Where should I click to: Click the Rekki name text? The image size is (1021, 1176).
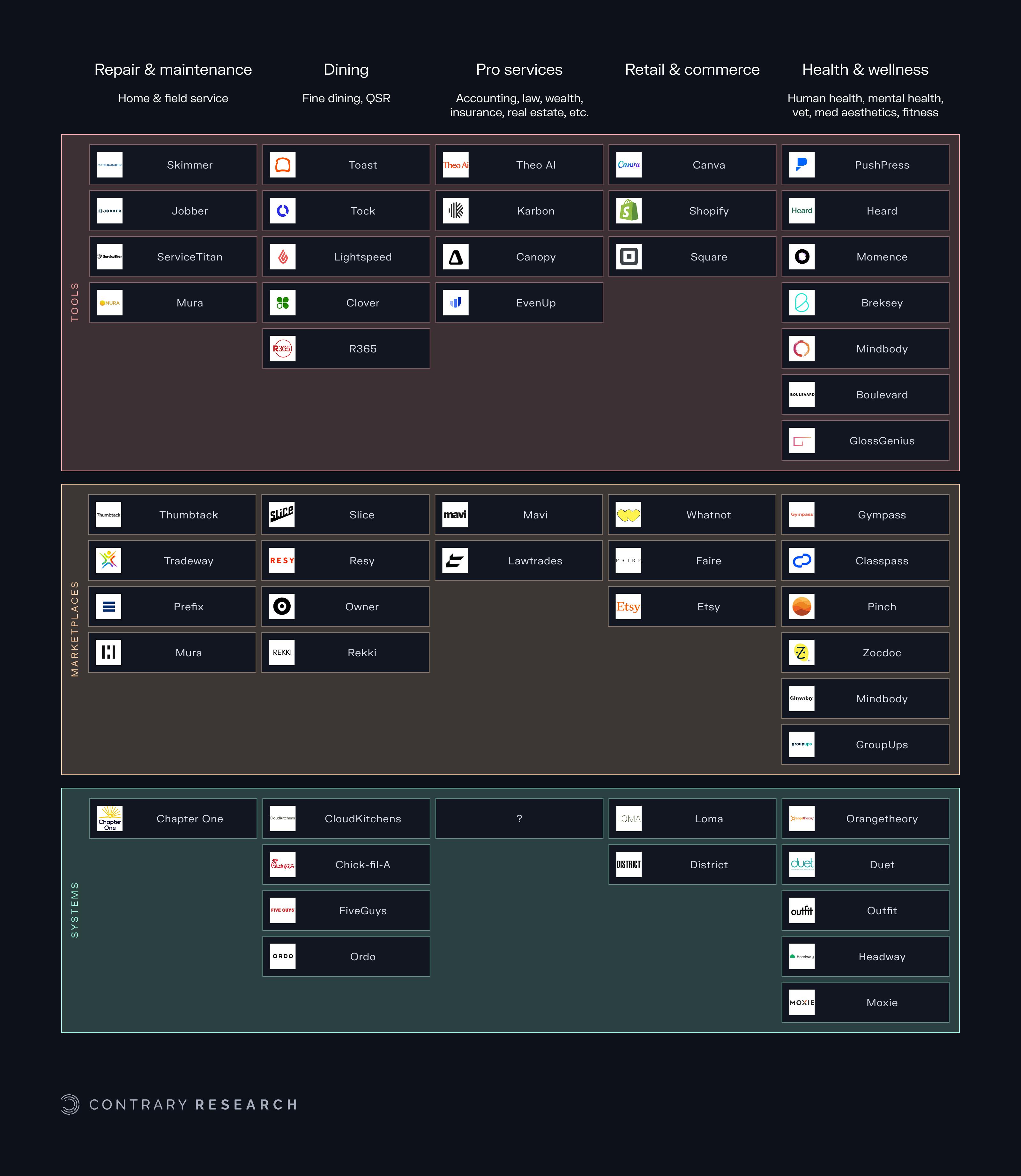362,653
